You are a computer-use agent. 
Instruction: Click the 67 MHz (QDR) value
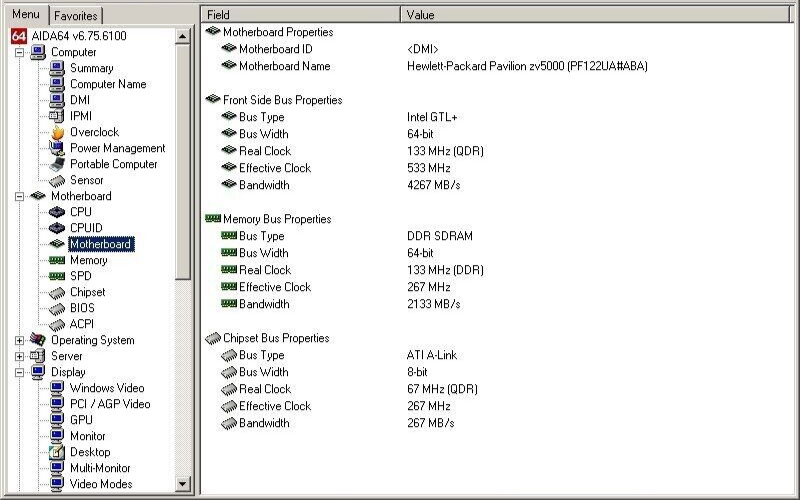tap(442, 389)
